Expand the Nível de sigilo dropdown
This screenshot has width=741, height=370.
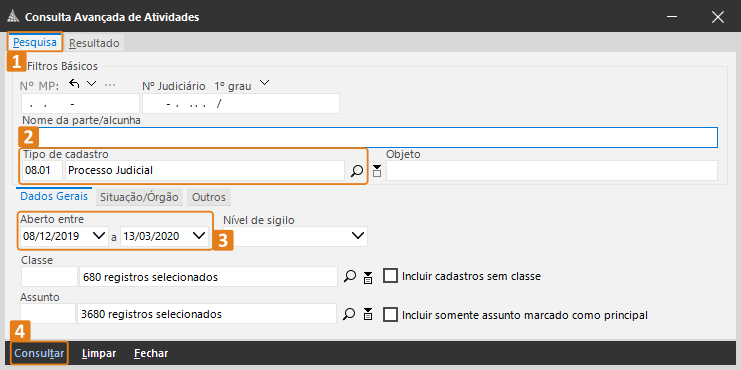[x=359, y=235]
